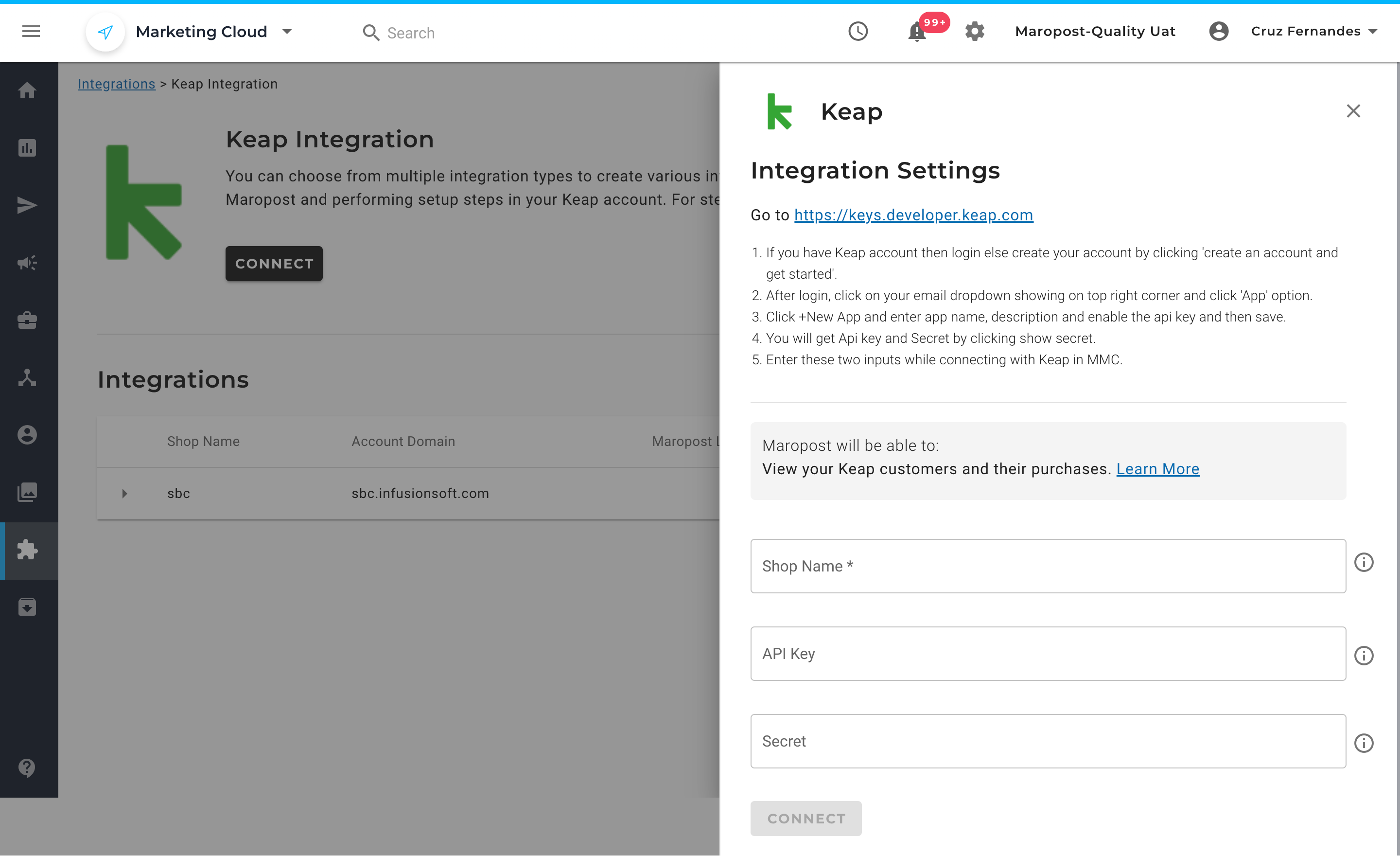1400x856 pixels.
Task: Close the Keap integration settings panel
Action: click(1353, 111)
